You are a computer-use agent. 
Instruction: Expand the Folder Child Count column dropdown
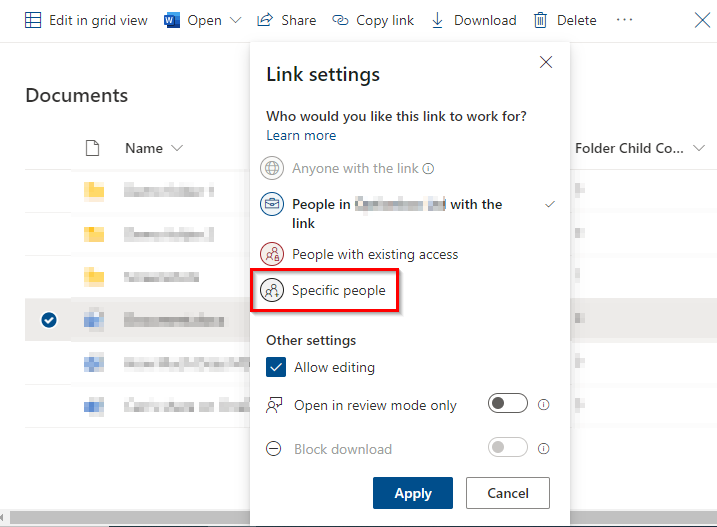(699, 148)
